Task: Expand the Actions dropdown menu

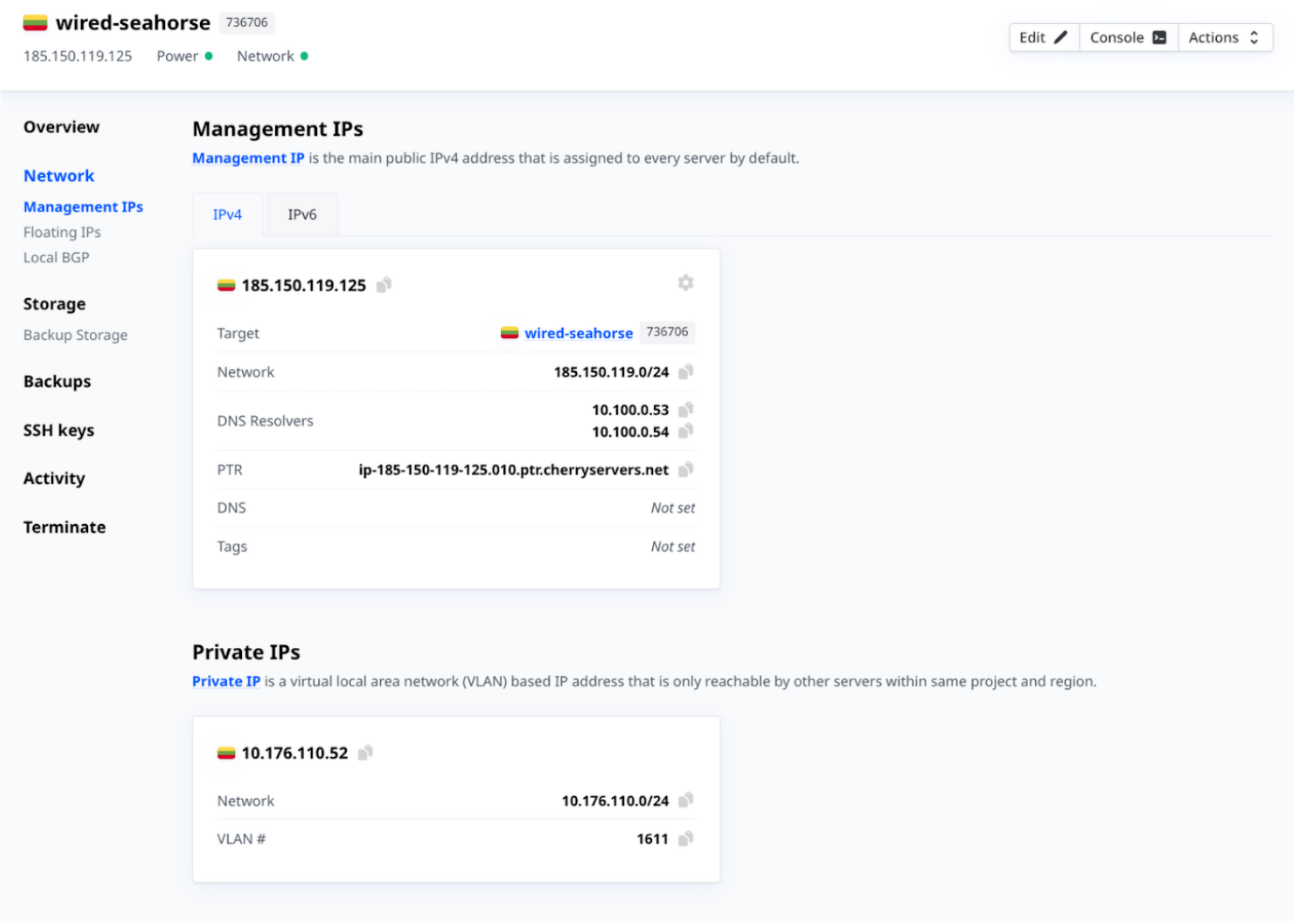Action: click(x=1226, y=38)
